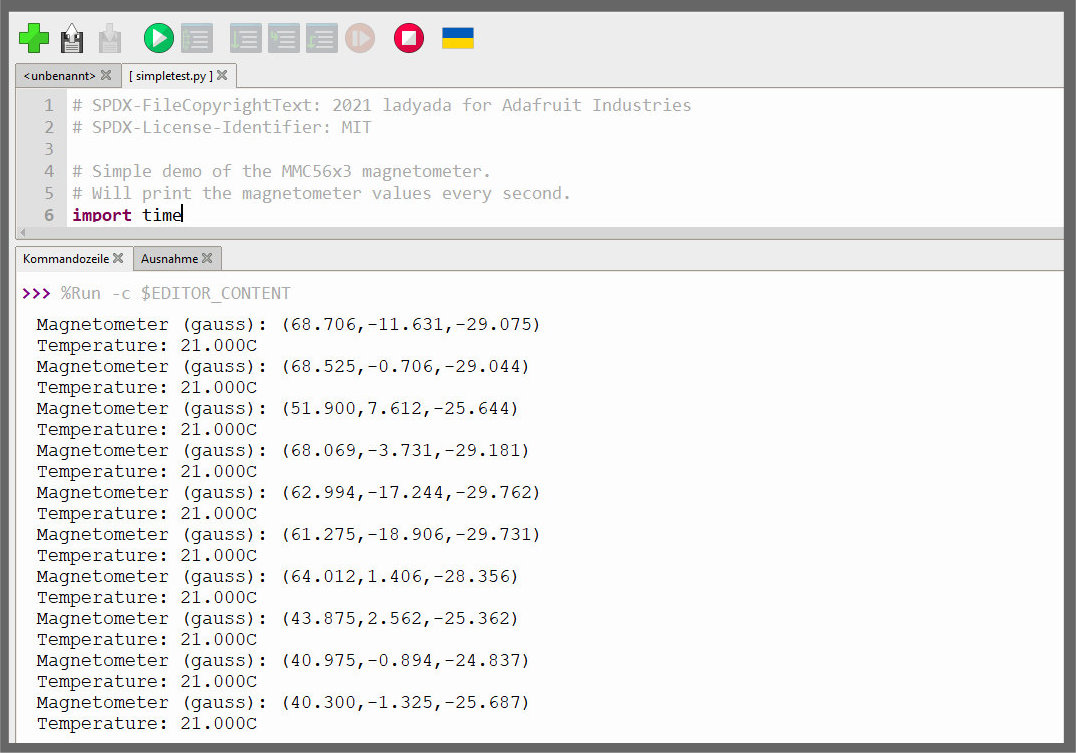
Task: Start debugging the current script
Action: [197, 39]
